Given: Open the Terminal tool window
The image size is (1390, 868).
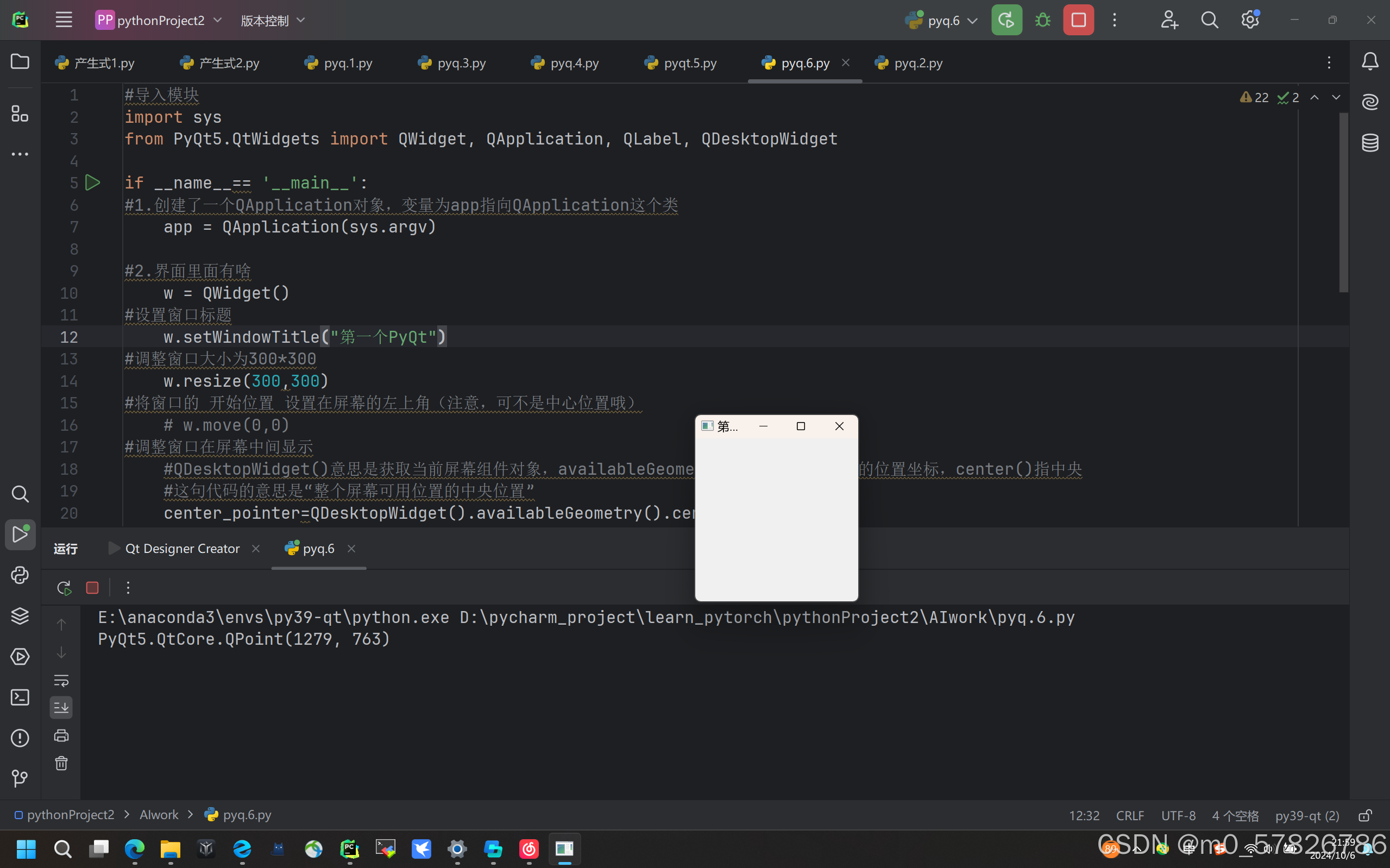Looking at the screenshot, I should pyautogui.click(x=20, y=697).
